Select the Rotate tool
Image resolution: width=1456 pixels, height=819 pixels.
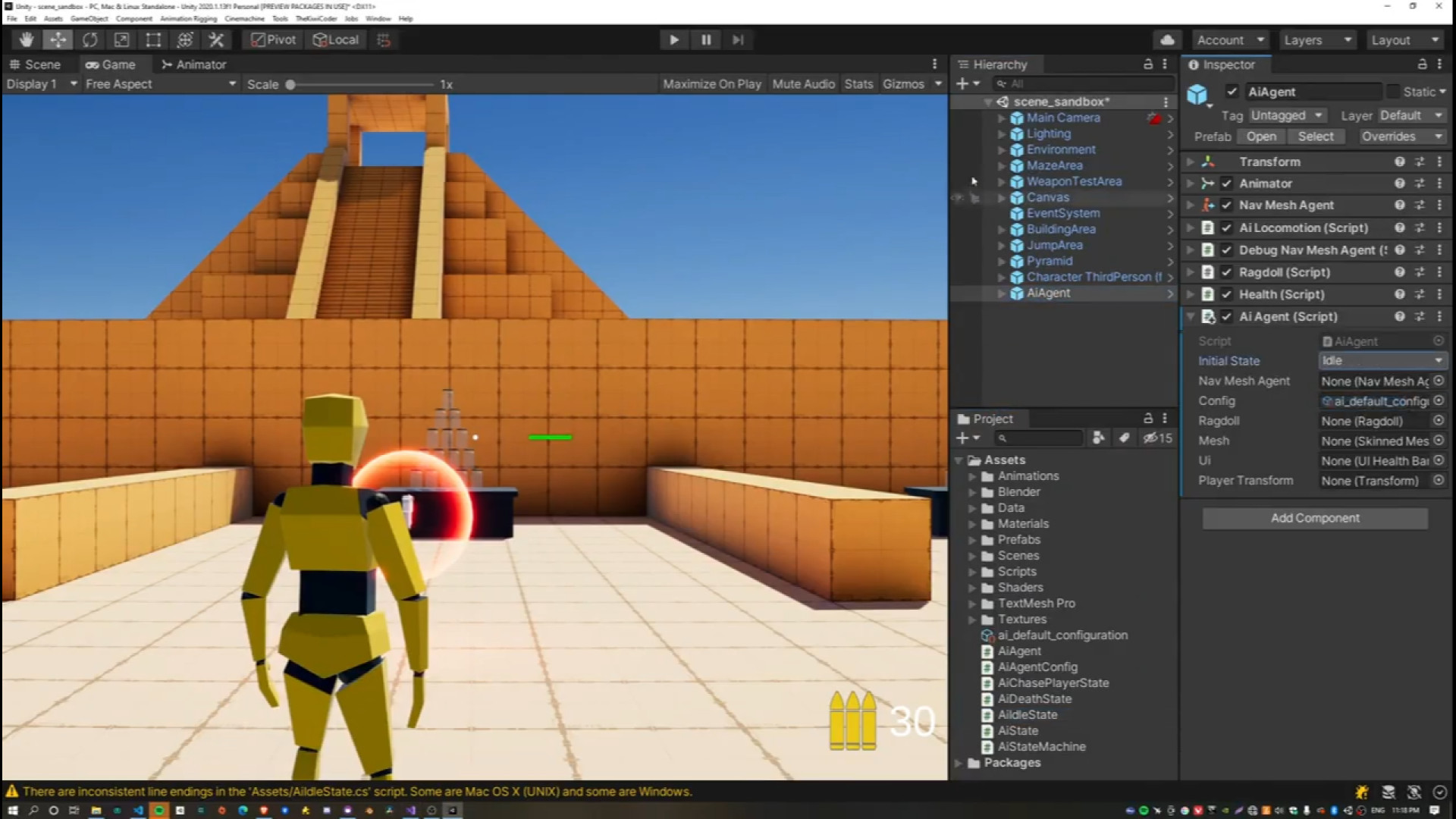pyautogui.click(x=89, y=40)
